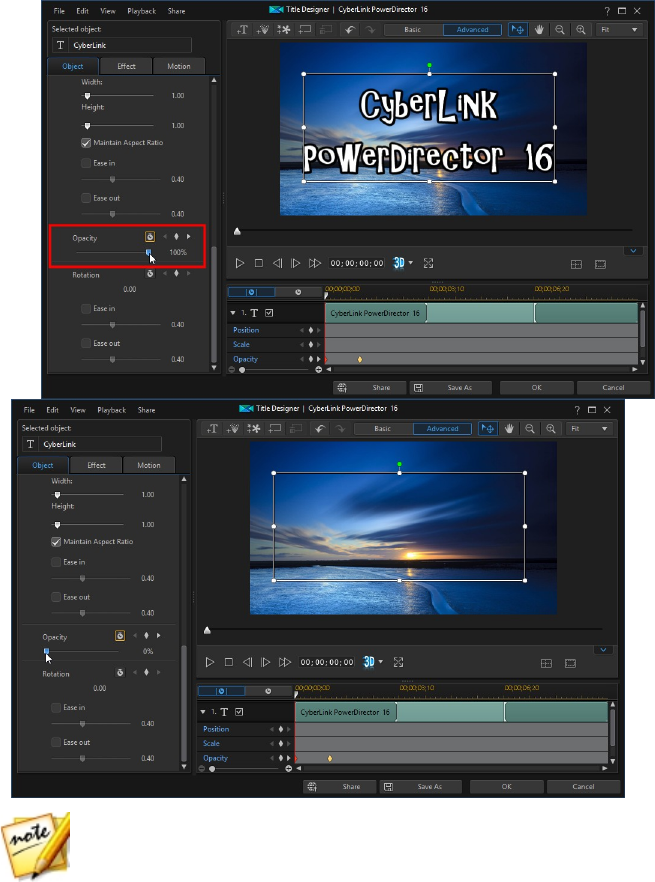Click zoom in magnifier in bottom window toolbar
The height and width of the screenshot is (882, 655).
551,429
